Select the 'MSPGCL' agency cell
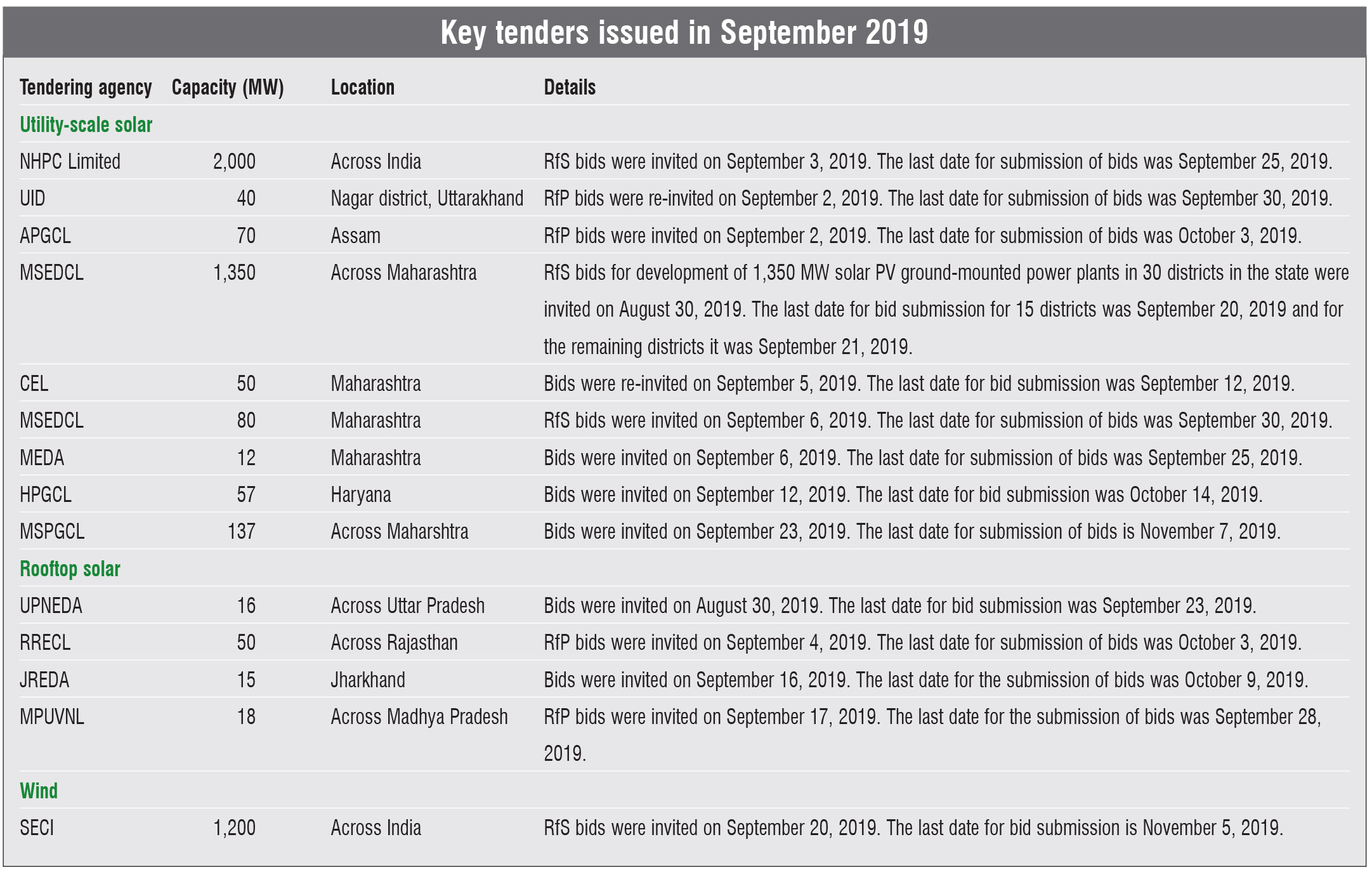1372x870 pixels. (52, 532)
